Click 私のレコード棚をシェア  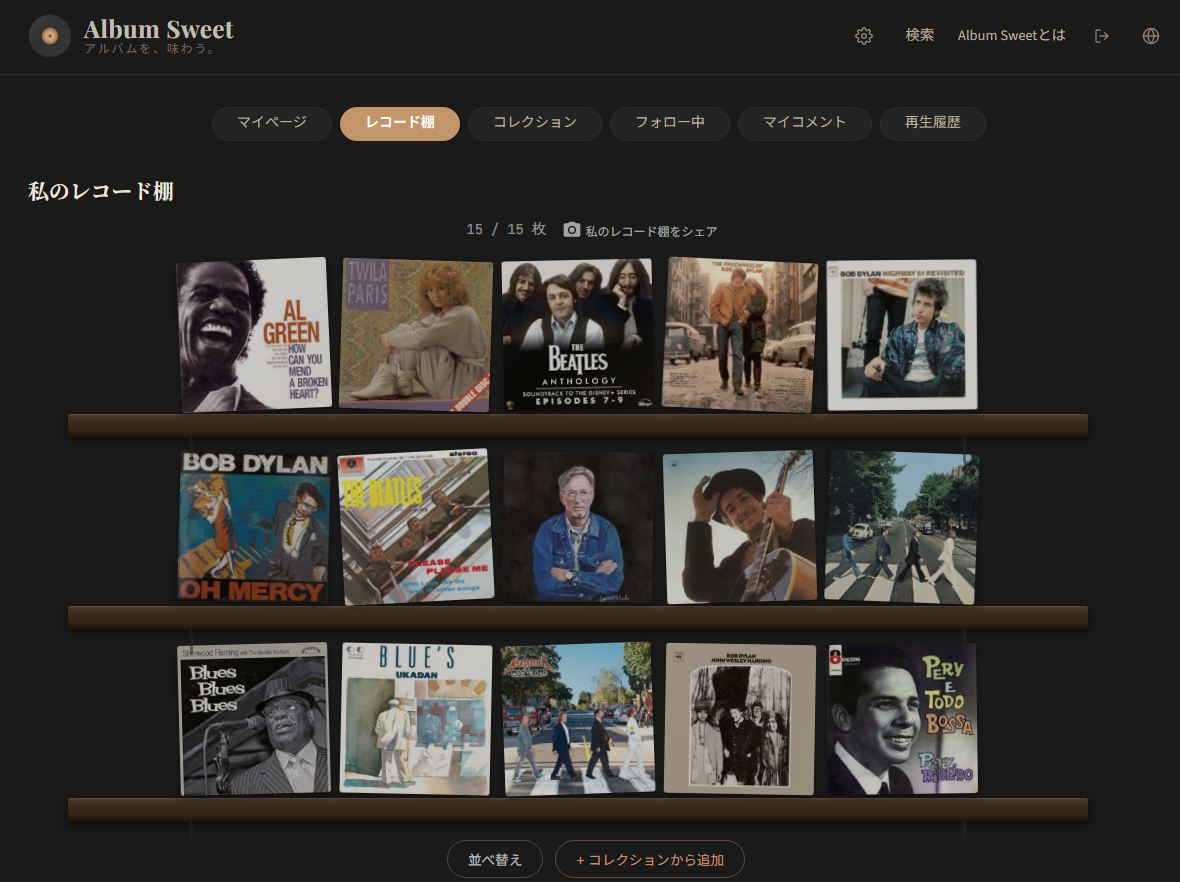(x=648, y=229)
